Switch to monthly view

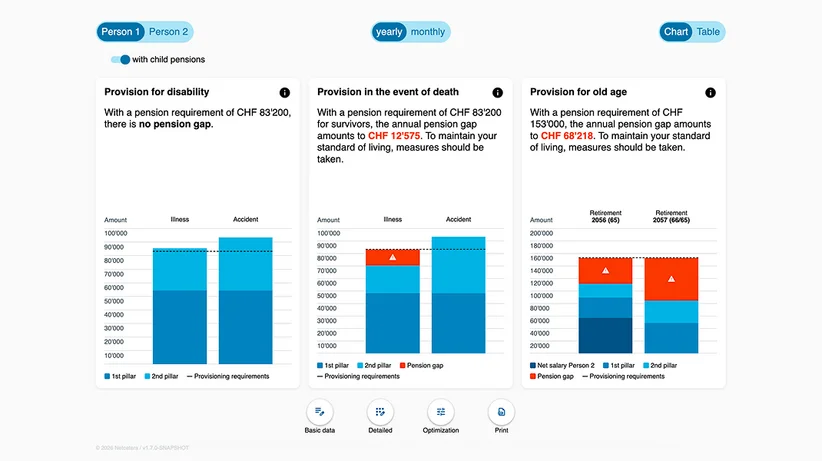click(428, 32)
